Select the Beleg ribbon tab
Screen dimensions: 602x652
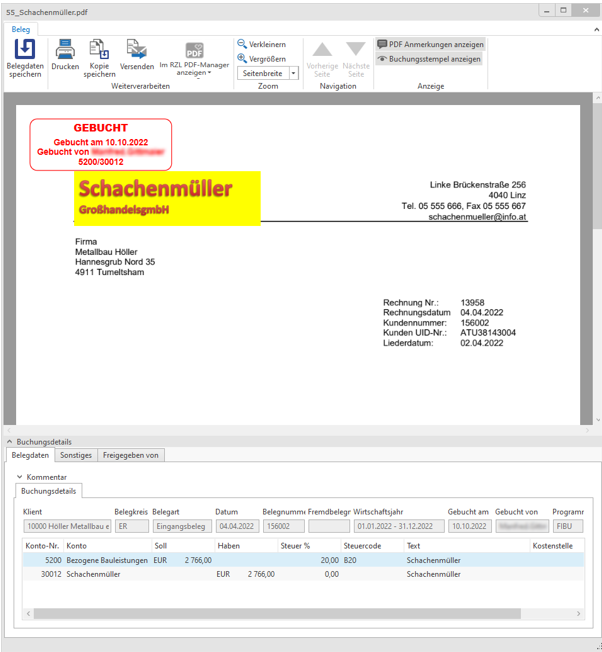tap(21, 29)
